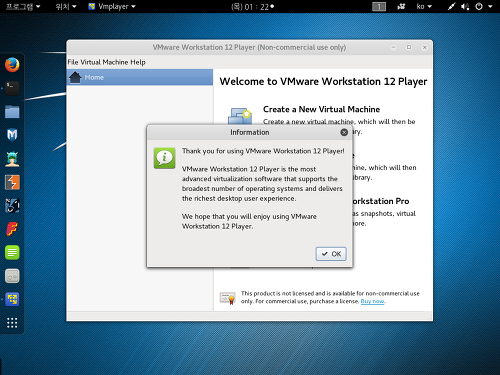Click the green info bubble icon

(x=164, y=158)
